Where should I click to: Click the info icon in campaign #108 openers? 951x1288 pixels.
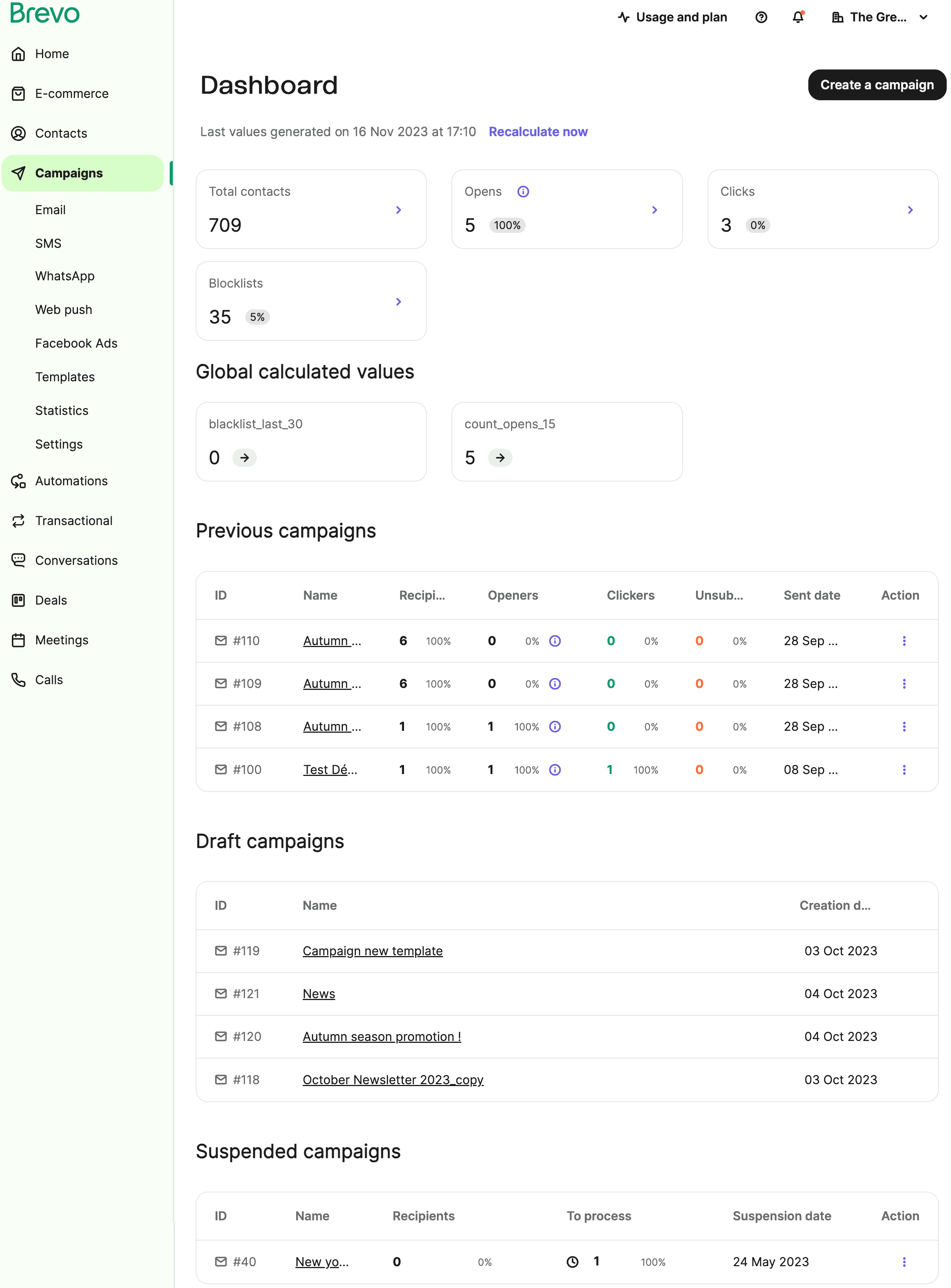[x=554, y=727]
